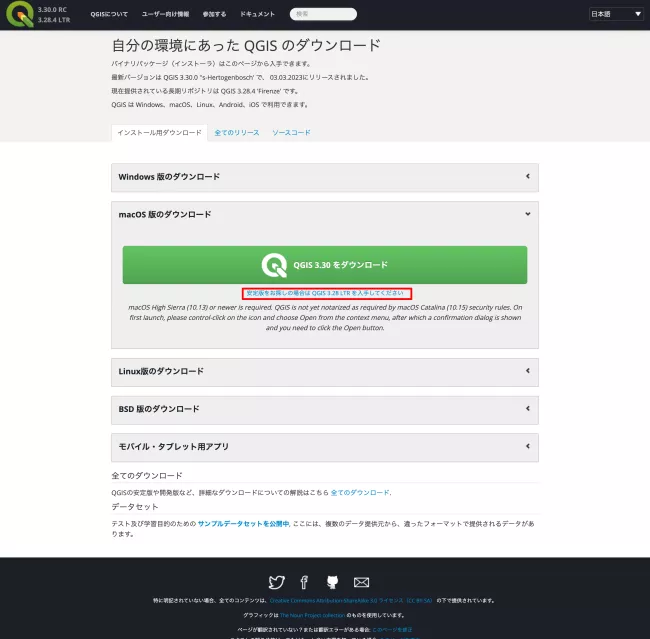The image size is (650, 639).
Task: Click the 3.28.4 LTR version label
Action: coord(54,20)
